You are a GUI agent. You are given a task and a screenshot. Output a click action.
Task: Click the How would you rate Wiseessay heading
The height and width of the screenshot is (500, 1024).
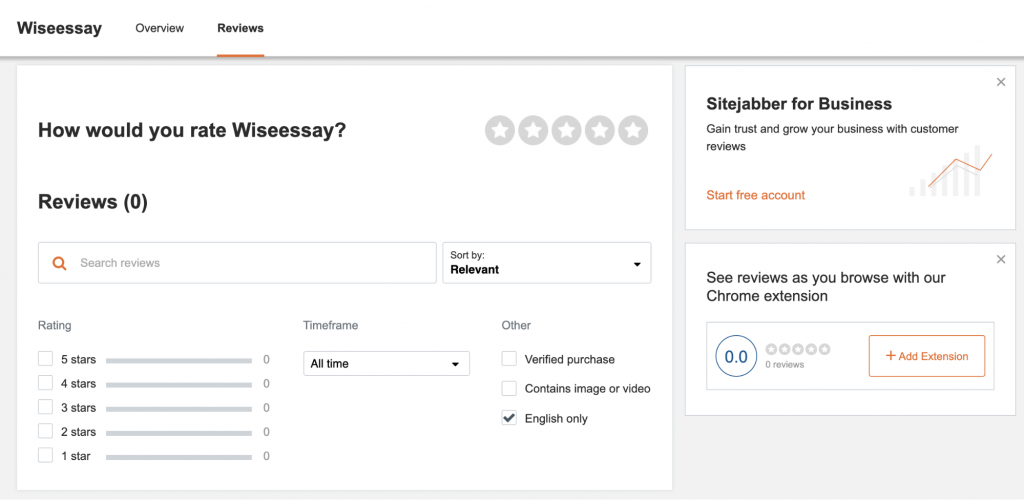point(192,131)
